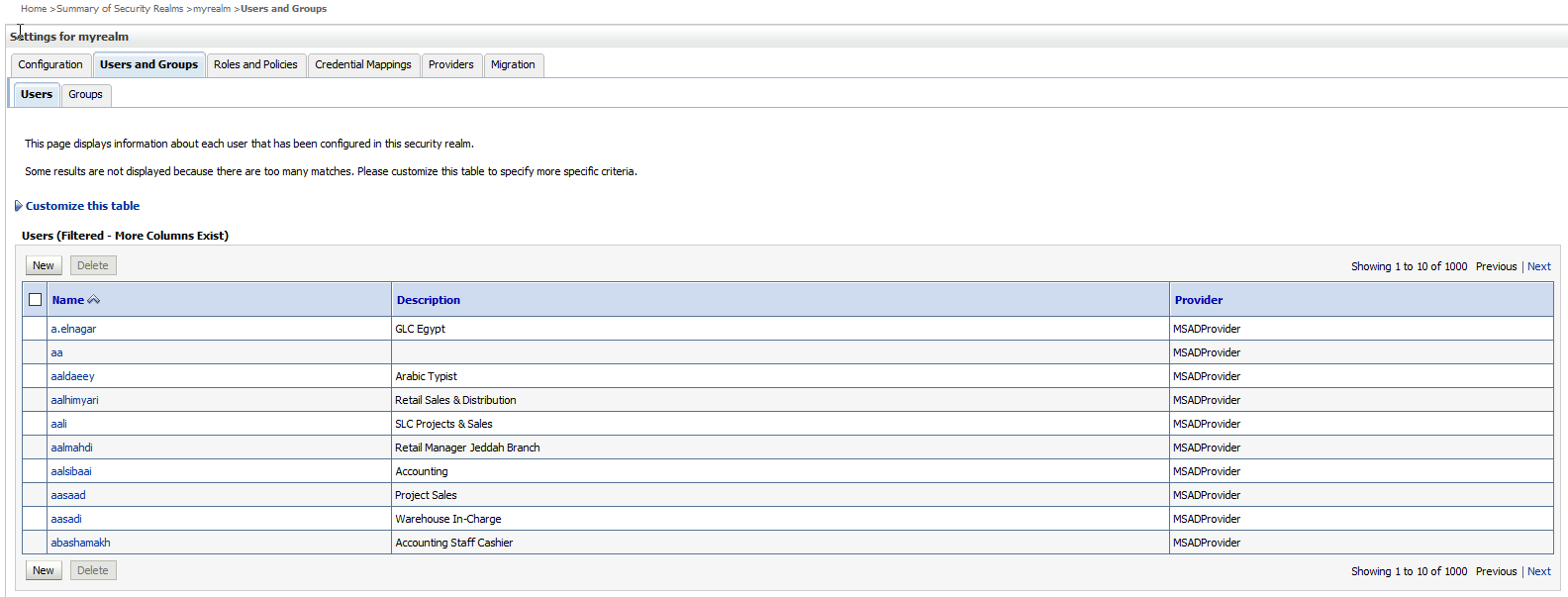
Task: Switch to the Groups sub-tab
Action: point(85,95)
